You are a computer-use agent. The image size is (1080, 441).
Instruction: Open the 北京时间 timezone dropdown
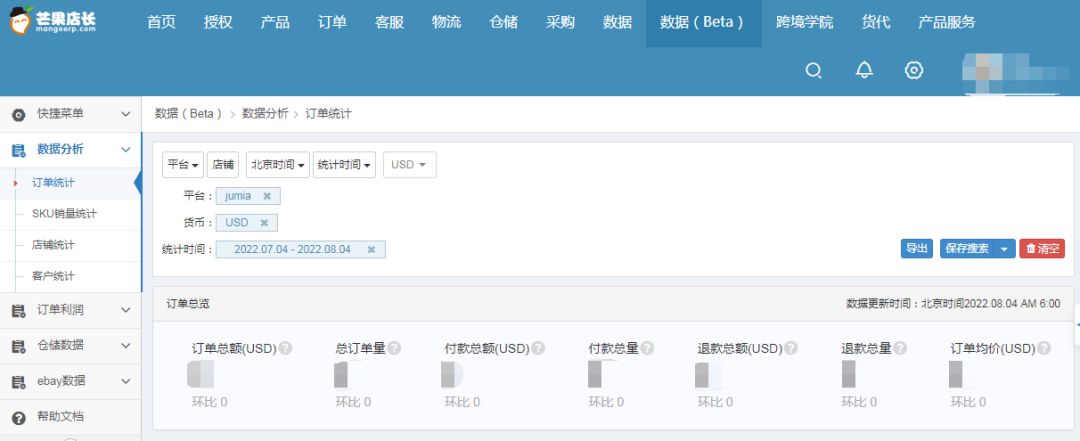(x=278, y=165)
